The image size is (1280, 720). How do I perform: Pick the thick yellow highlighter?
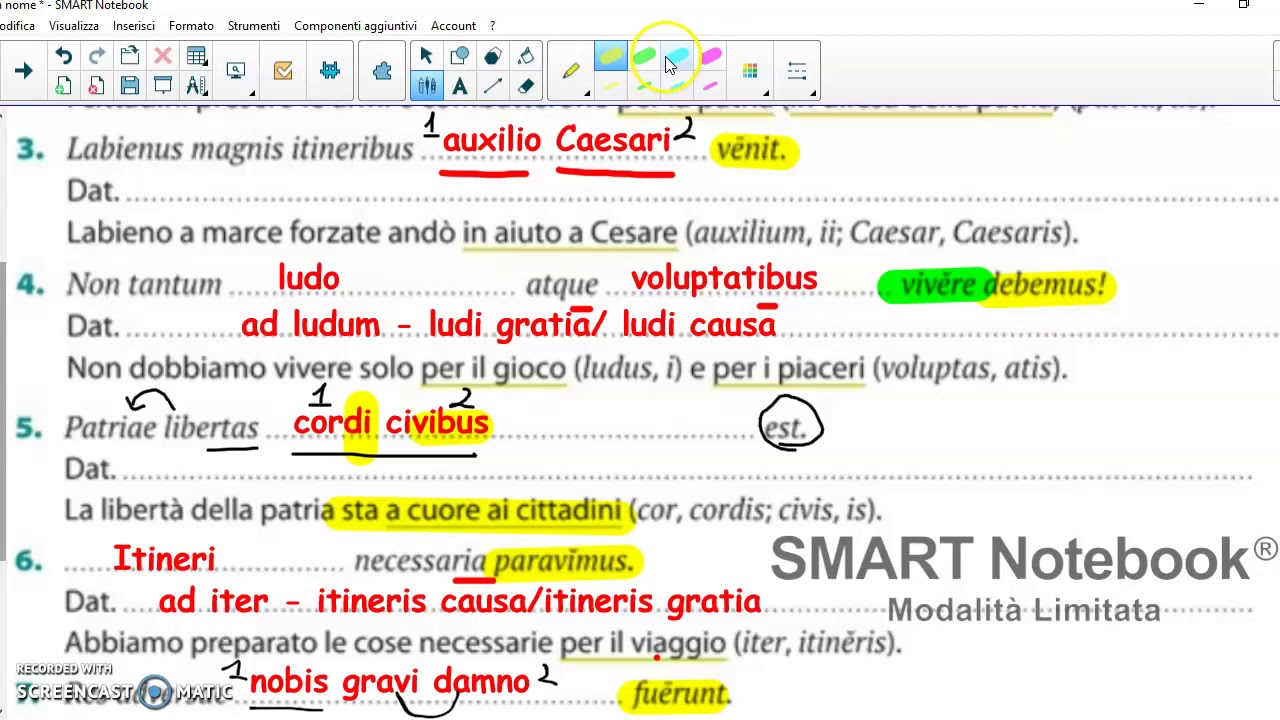pyautogui.click(x=611, y=57)
